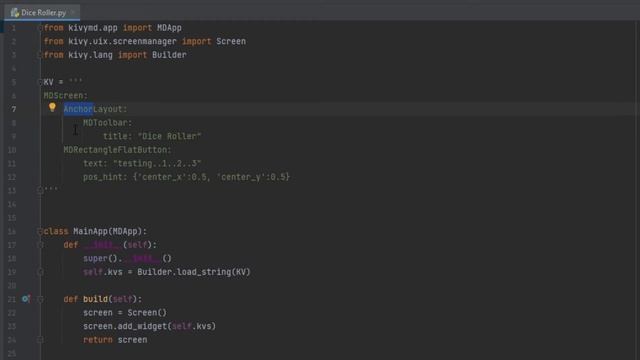Collapse the imports fold marker at line 1
640x360 pixels.
coord(40,28)
